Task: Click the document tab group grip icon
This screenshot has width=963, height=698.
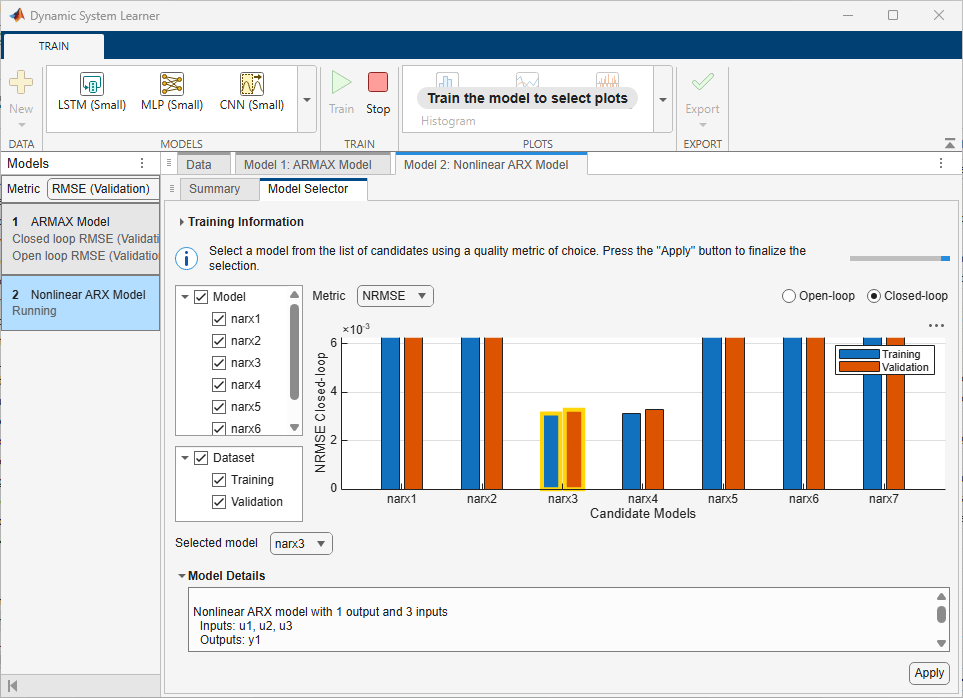Action: (x=169, y=163)
